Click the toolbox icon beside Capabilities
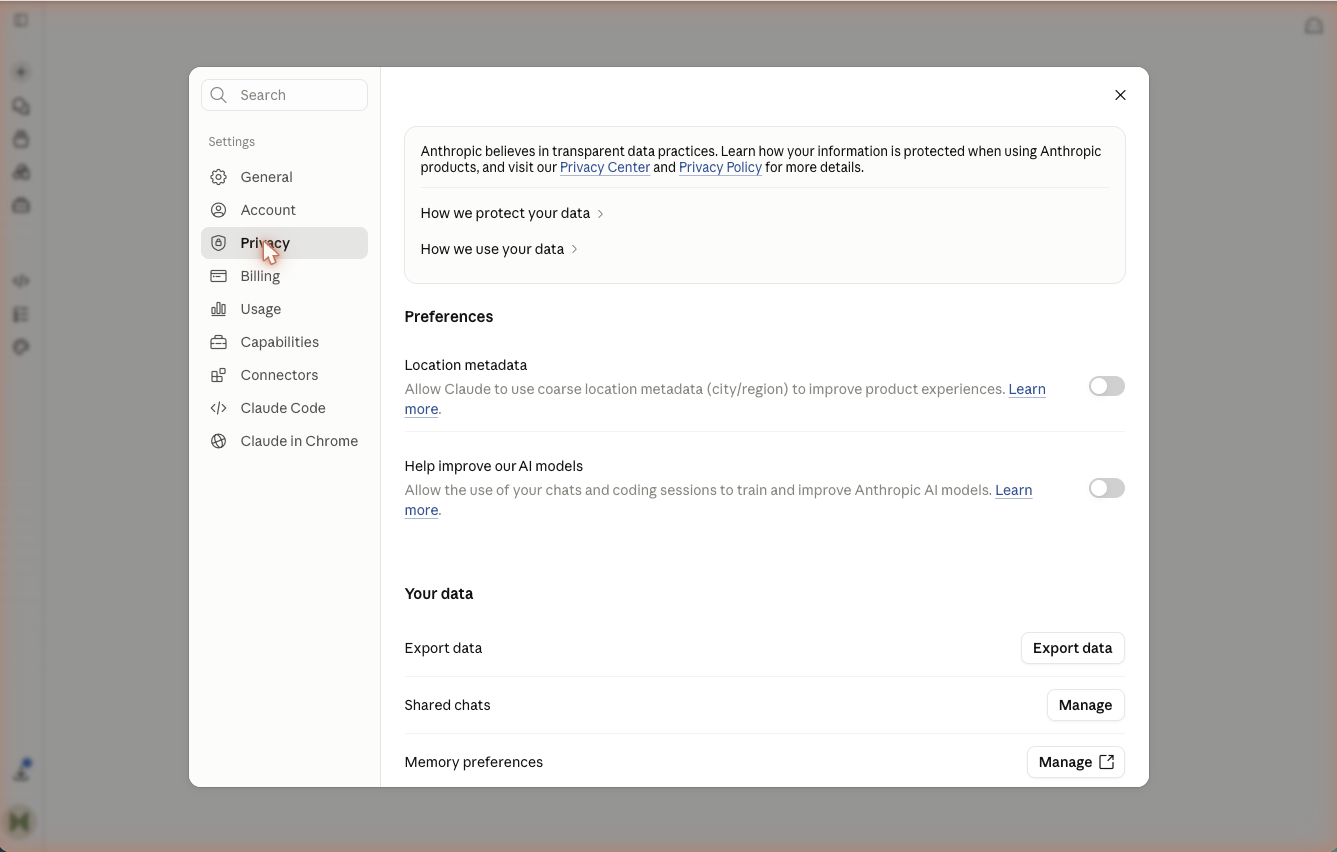This screenshot has width=1337, height=852. [x=218, y=342]
